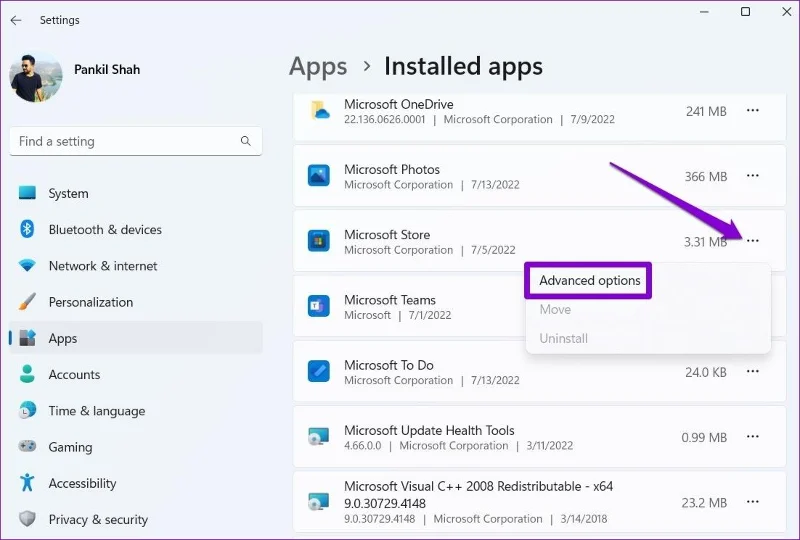Open three-dot menu for Visual C++ 2008 Redistributable
Viewport: 800px width, 540px height.
coord(753,502)
